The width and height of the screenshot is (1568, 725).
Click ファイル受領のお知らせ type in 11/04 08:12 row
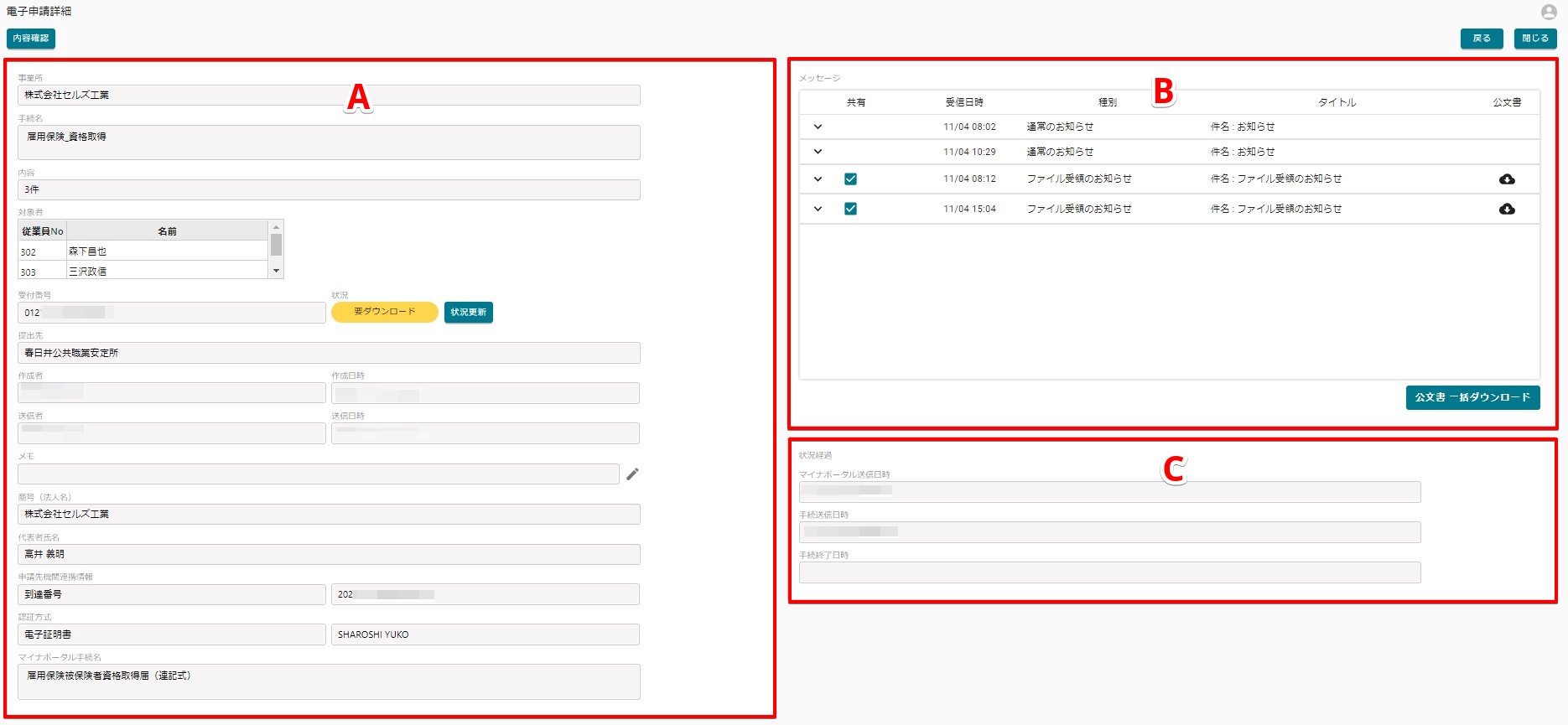1079,179
